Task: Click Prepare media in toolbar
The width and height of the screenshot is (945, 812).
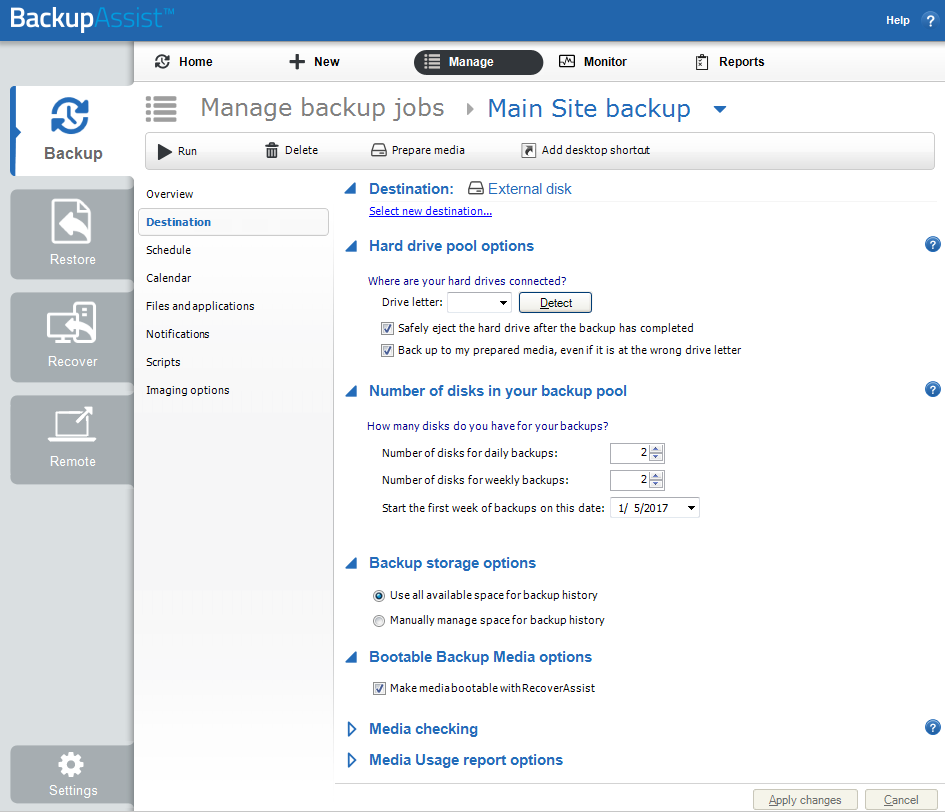Action: [418, 150]
